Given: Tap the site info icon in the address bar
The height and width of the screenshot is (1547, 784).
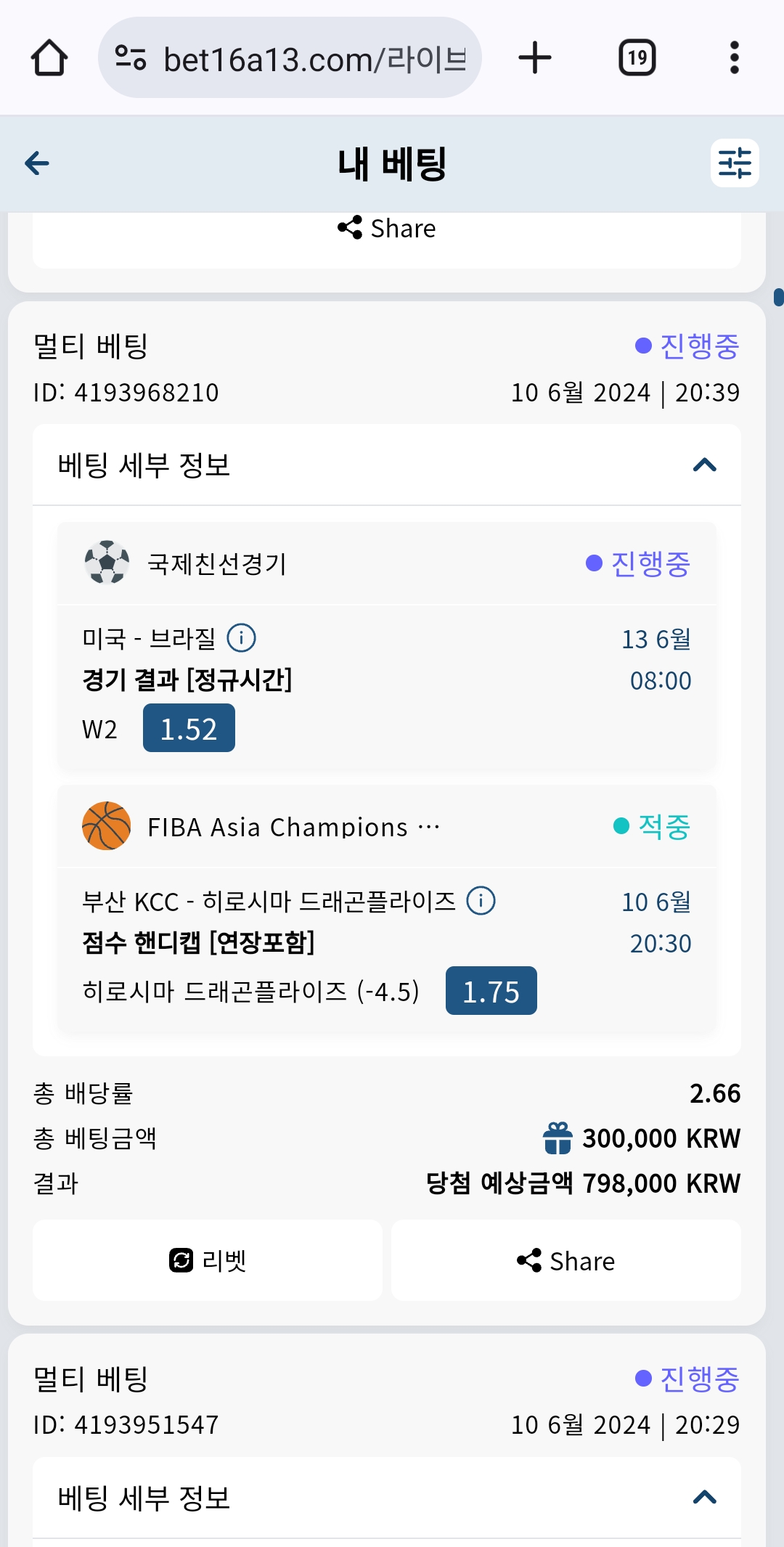Looking at the screenshot, I should [131, 58].
